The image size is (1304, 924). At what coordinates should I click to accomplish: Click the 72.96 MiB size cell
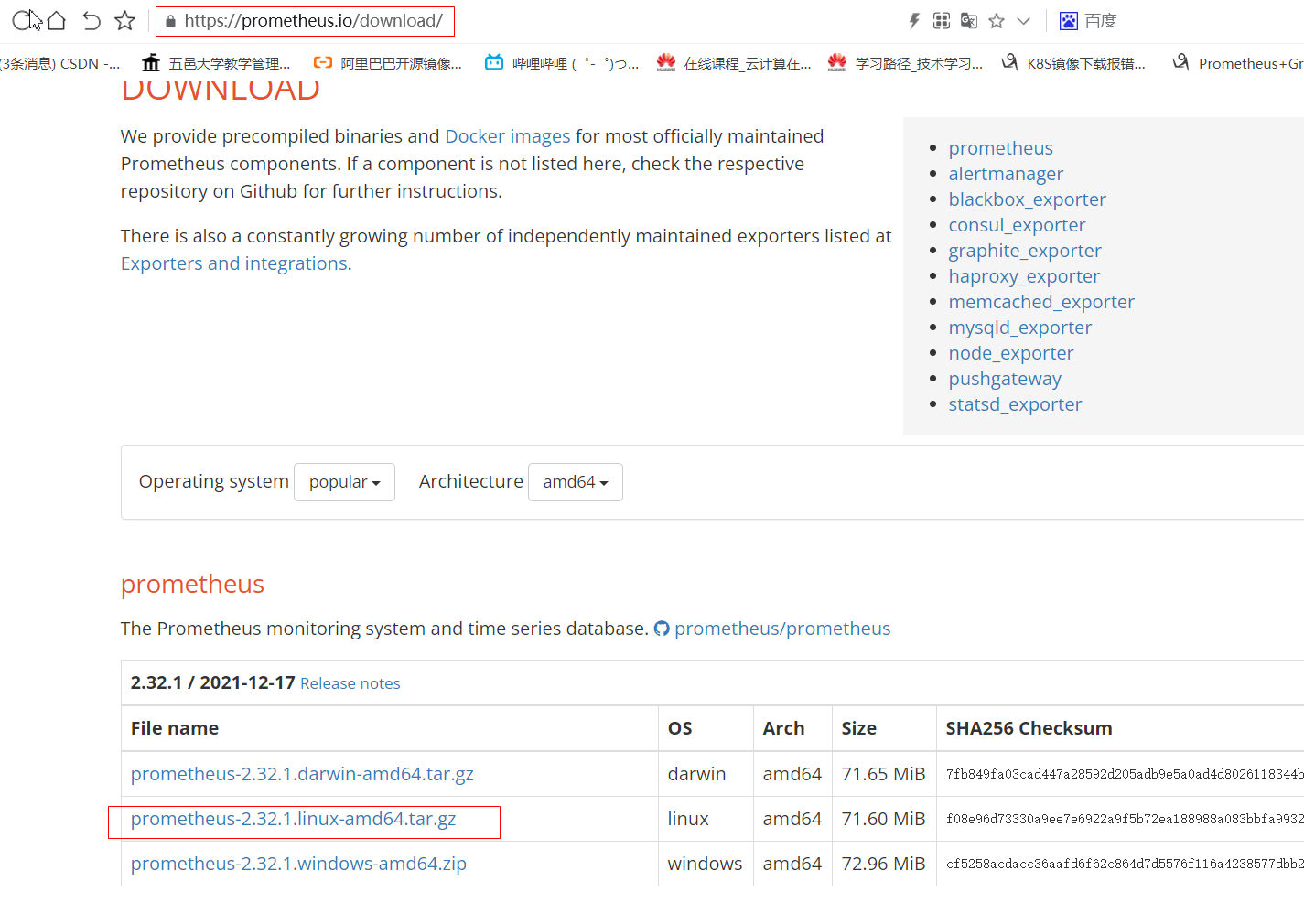[x=883, y=864]
